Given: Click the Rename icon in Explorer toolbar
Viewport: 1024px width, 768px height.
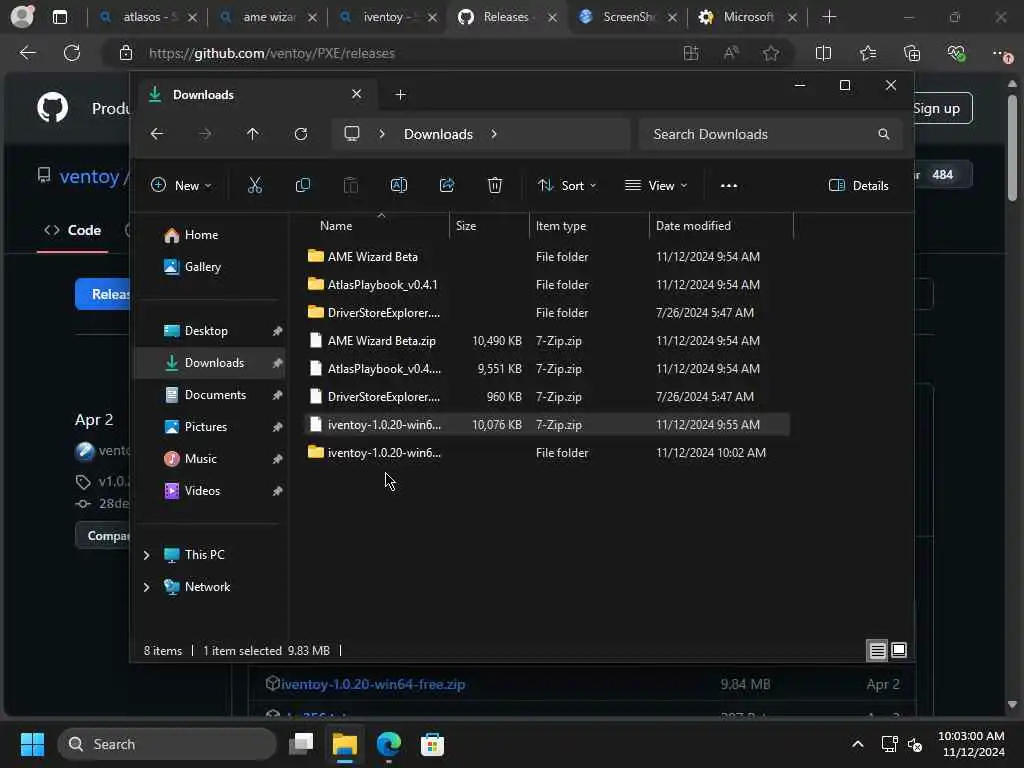Looking at the screenshot, I should pyautogui.click(x=398, y=185).
